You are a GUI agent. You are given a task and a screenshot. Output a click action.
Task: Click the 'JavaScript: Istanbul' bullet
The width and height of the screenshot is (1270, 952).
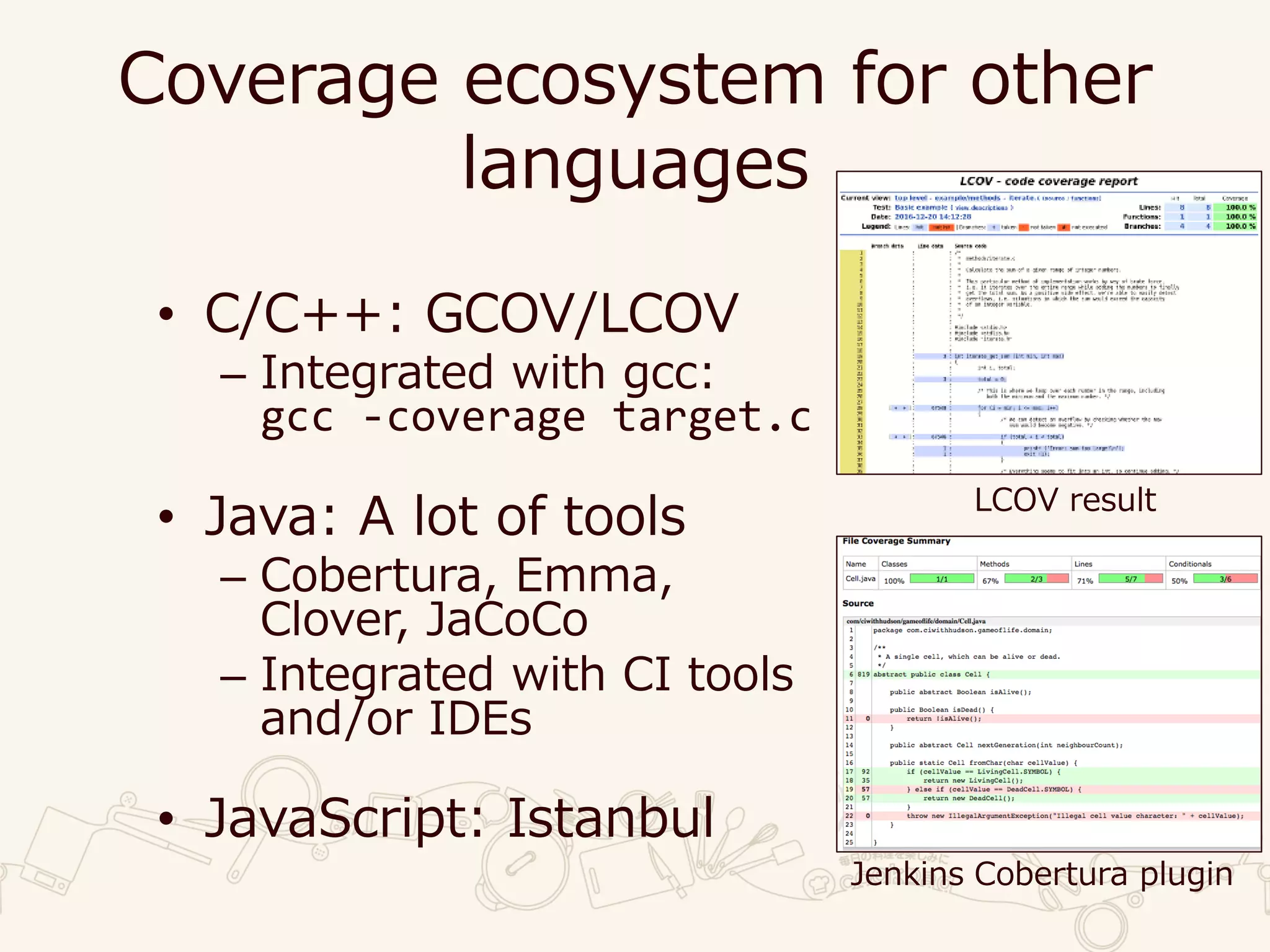(459, 818)
